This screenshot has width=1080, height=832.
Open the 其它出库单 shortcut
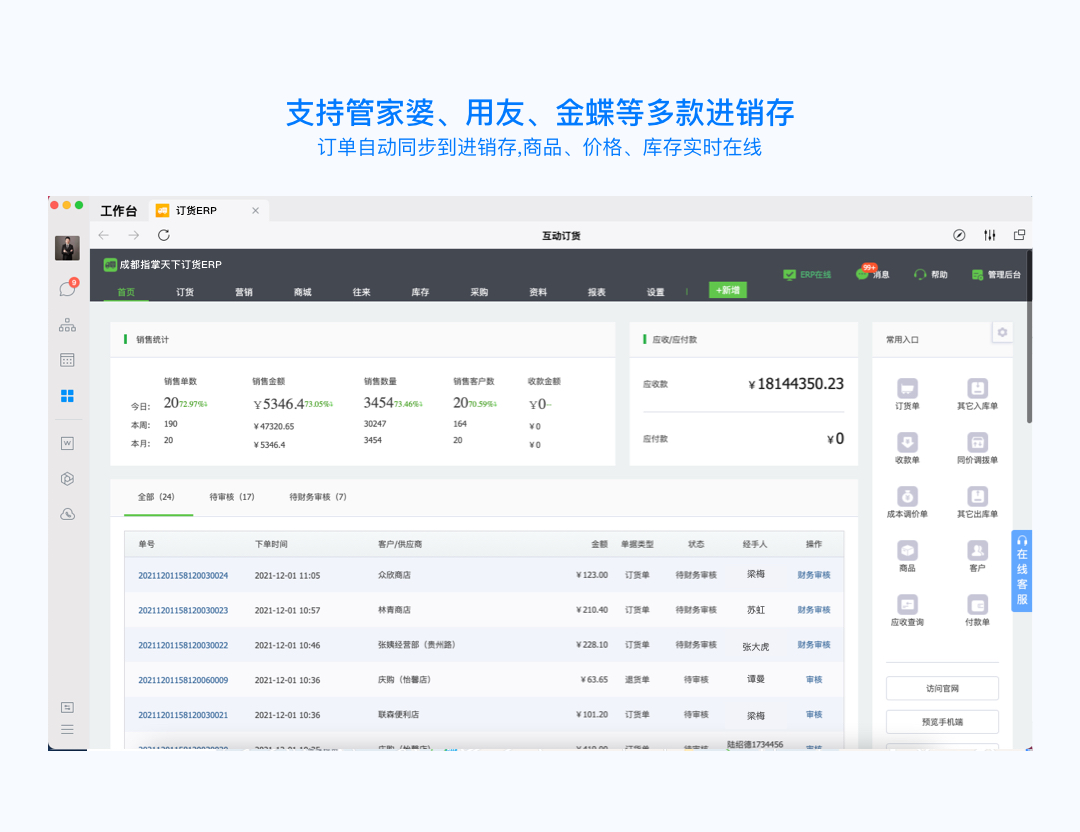[x=977, y=502]
